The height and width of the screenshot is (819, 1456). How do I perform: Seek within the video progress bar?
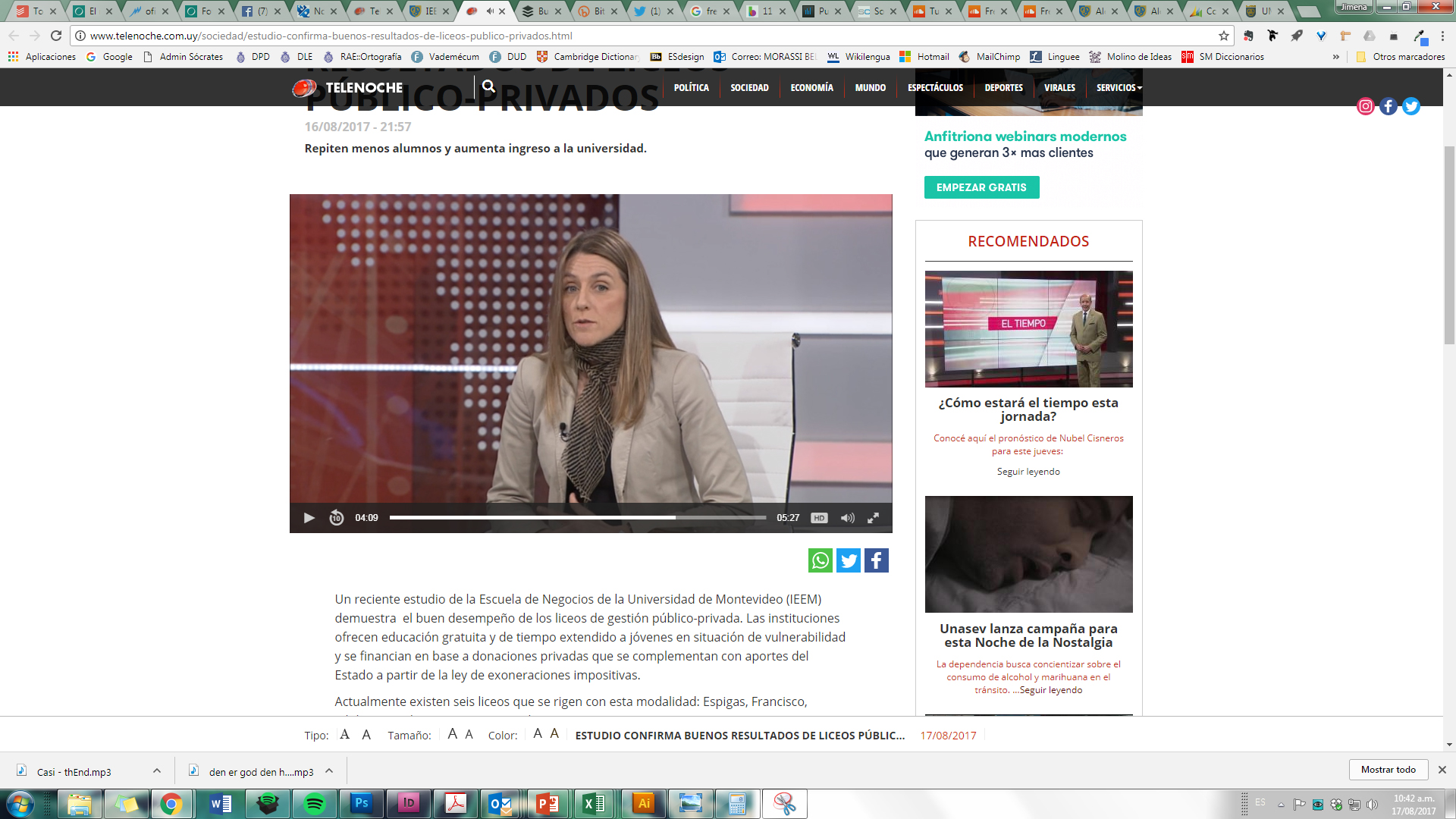click(578, 518)
